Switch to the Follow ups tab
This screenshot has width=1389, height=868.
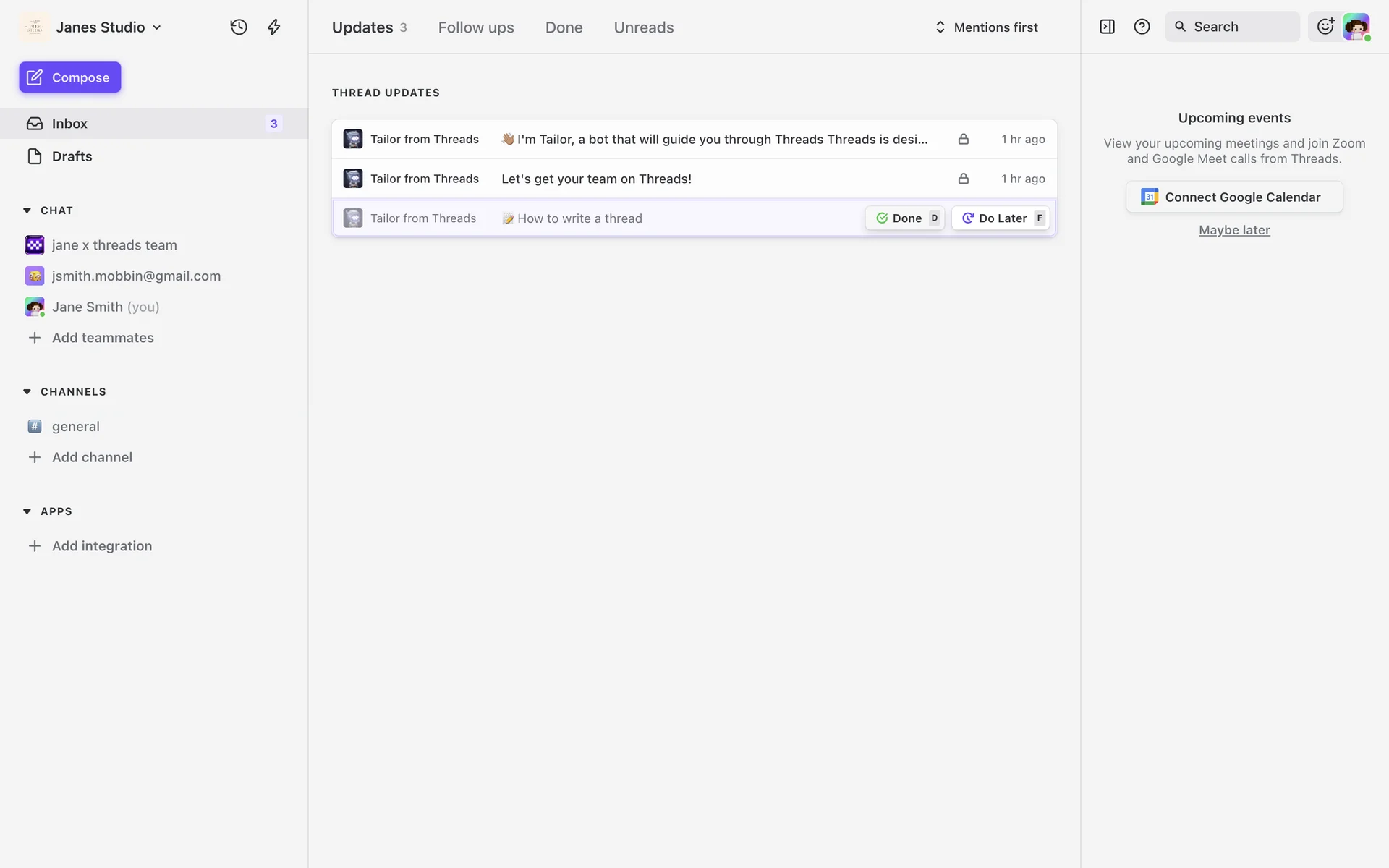[x=476, y=27]
